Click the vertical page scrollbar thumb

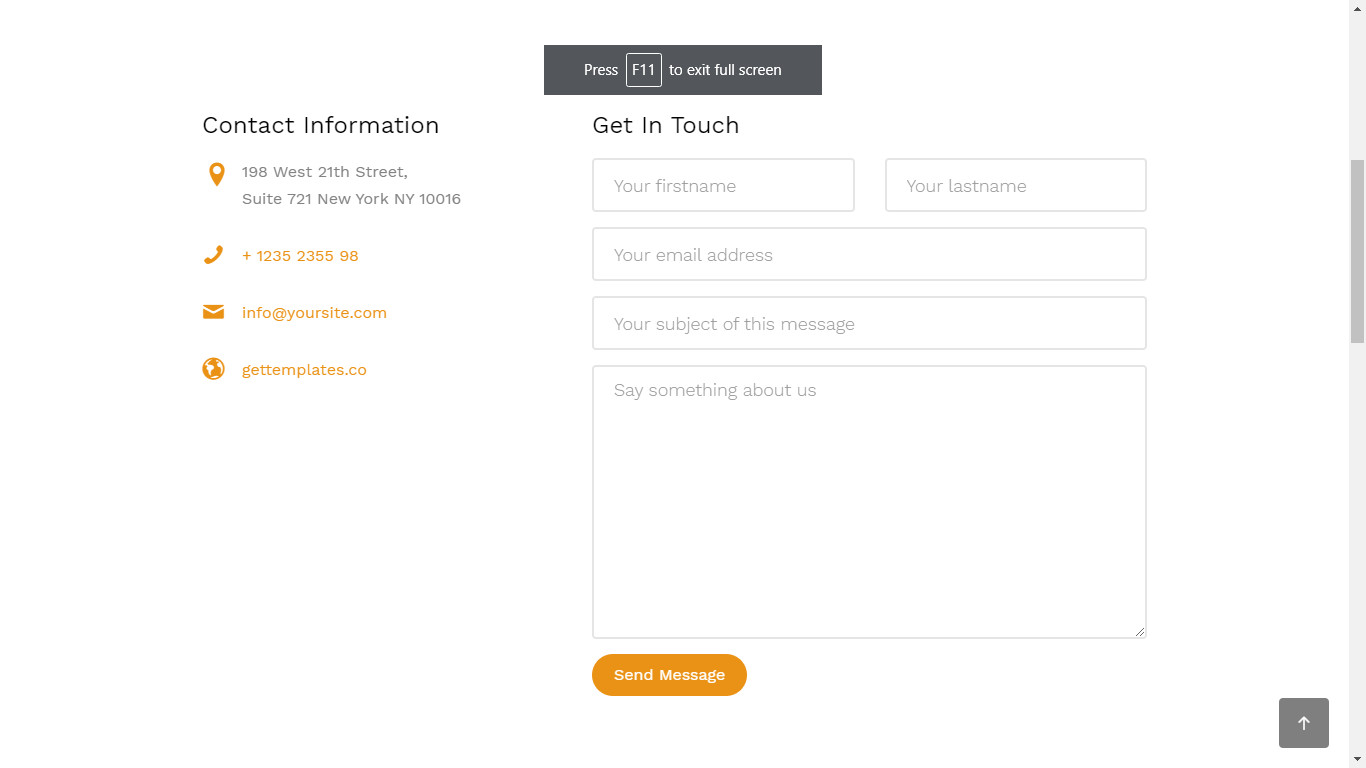pyautogui.click(x=1357, y=251)
